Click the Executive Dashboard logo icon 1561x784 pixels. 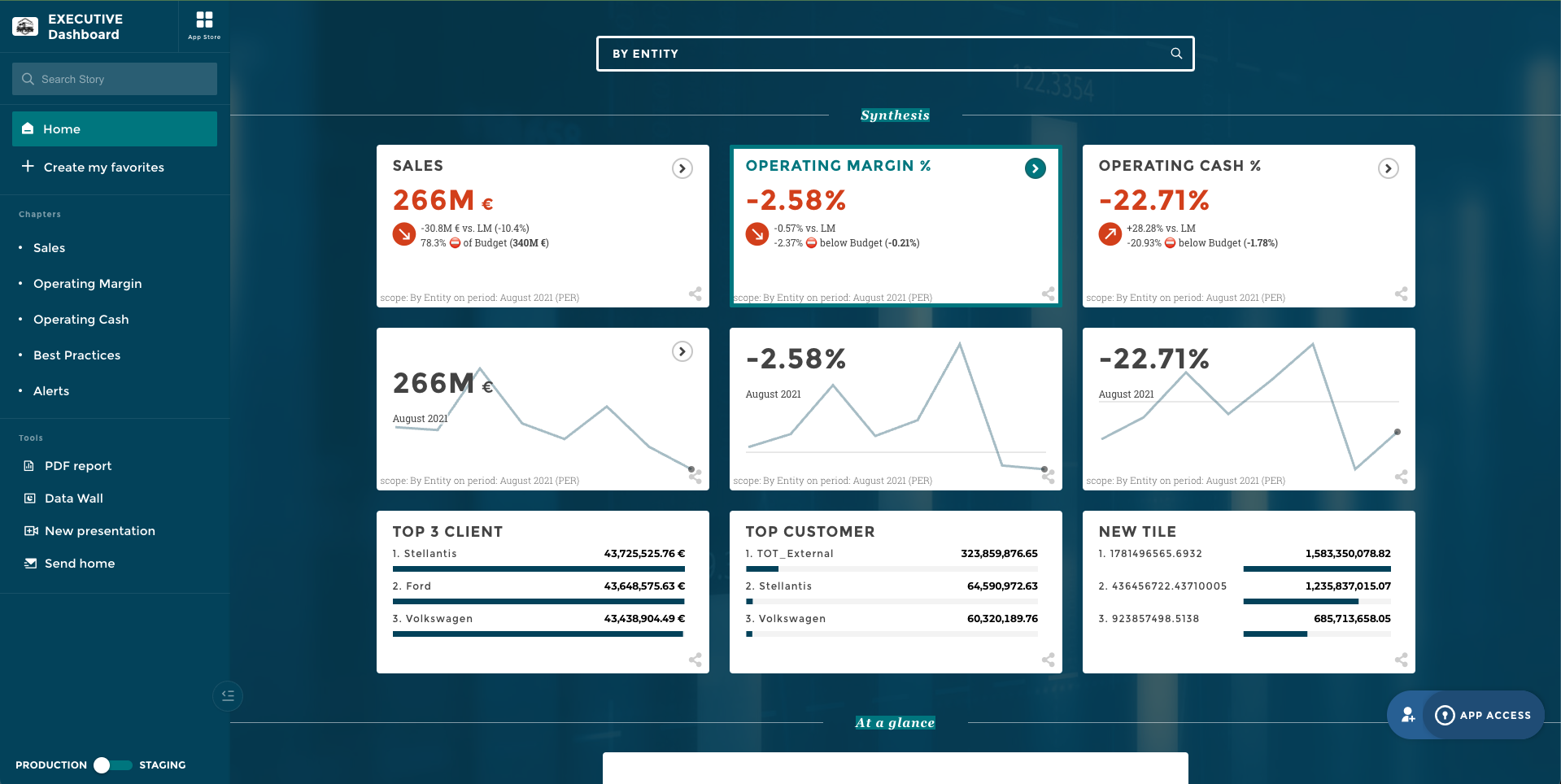pos(25,27)
